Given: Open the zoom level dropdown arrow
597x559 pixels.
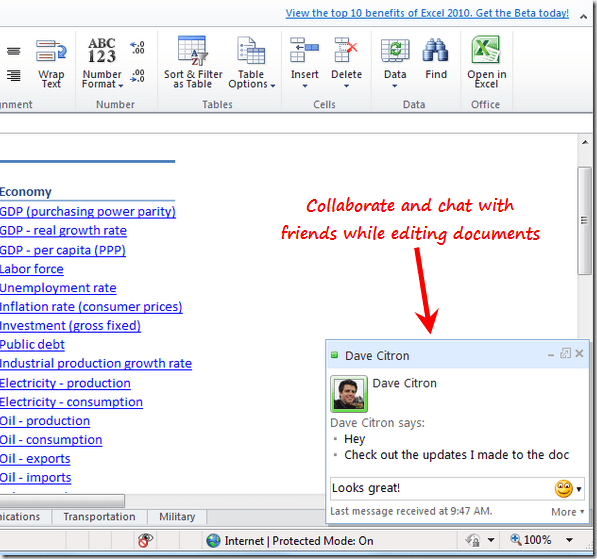Looking at the screenshot, I should (569, 540).
